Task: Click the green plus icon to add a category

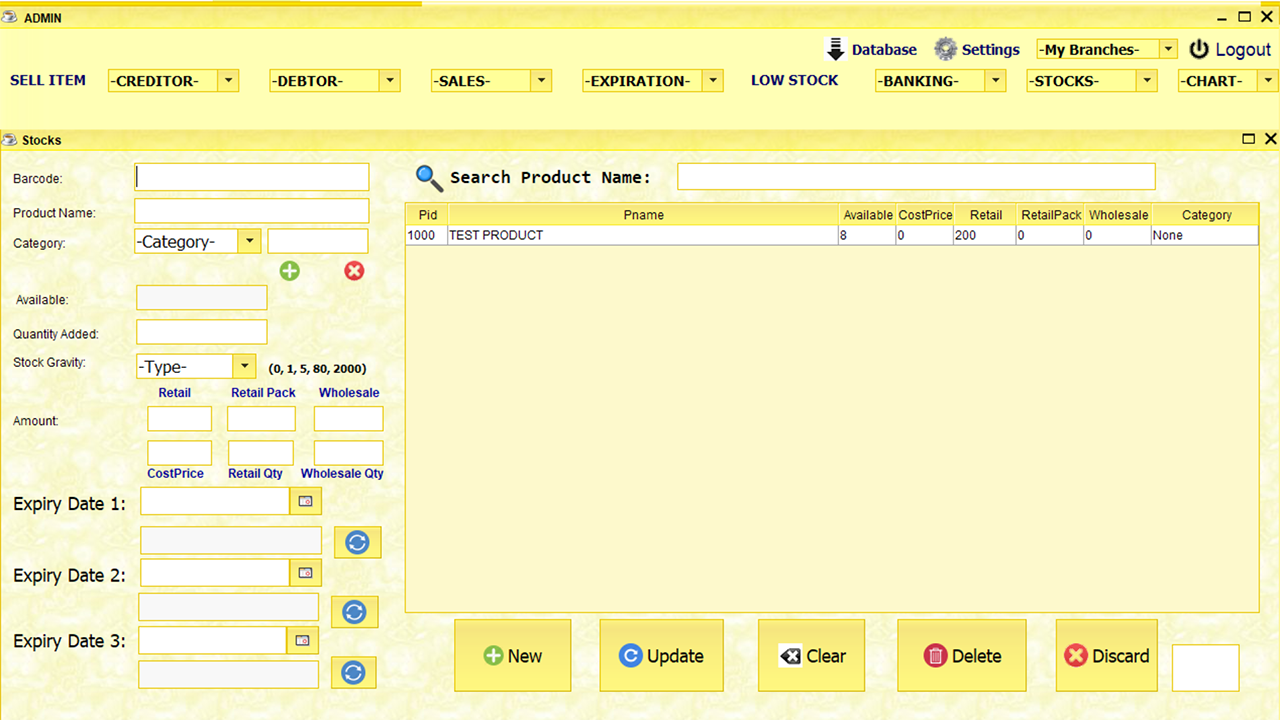Action: (289, 270)
